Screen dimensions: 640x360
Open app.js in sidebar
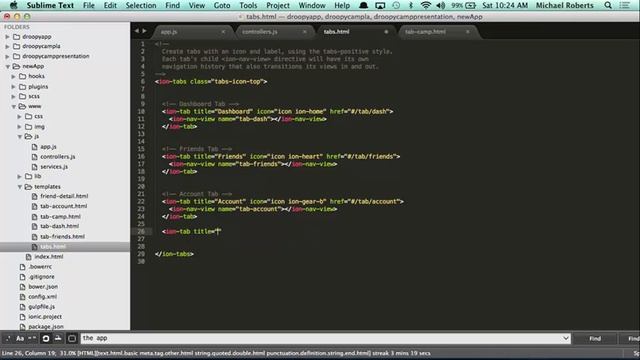click(48, 147)
